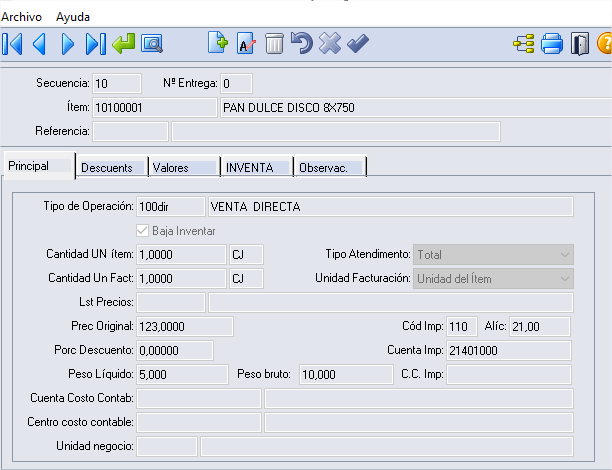Open the Ayuda menu

73,17
